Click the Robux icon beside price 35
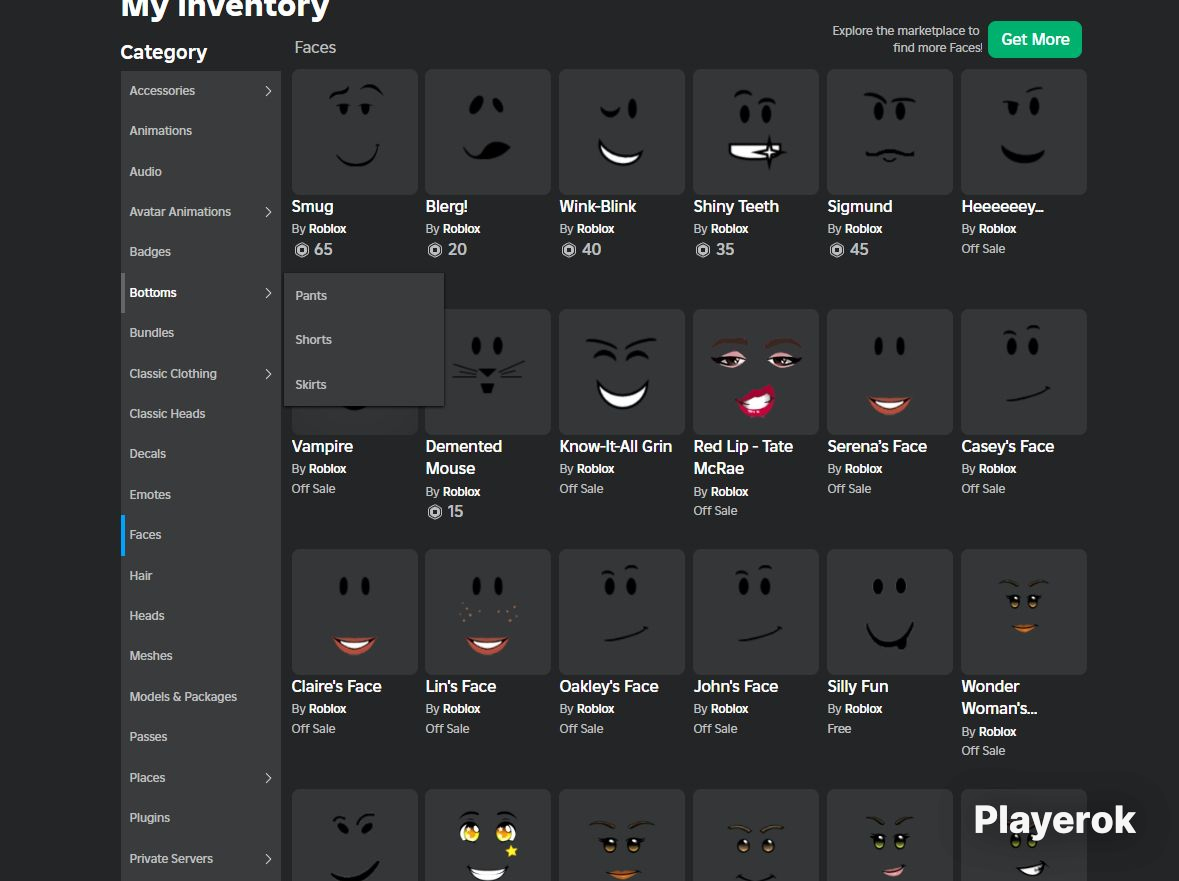Screen dimensions: 1179x881 coord(702,250)
